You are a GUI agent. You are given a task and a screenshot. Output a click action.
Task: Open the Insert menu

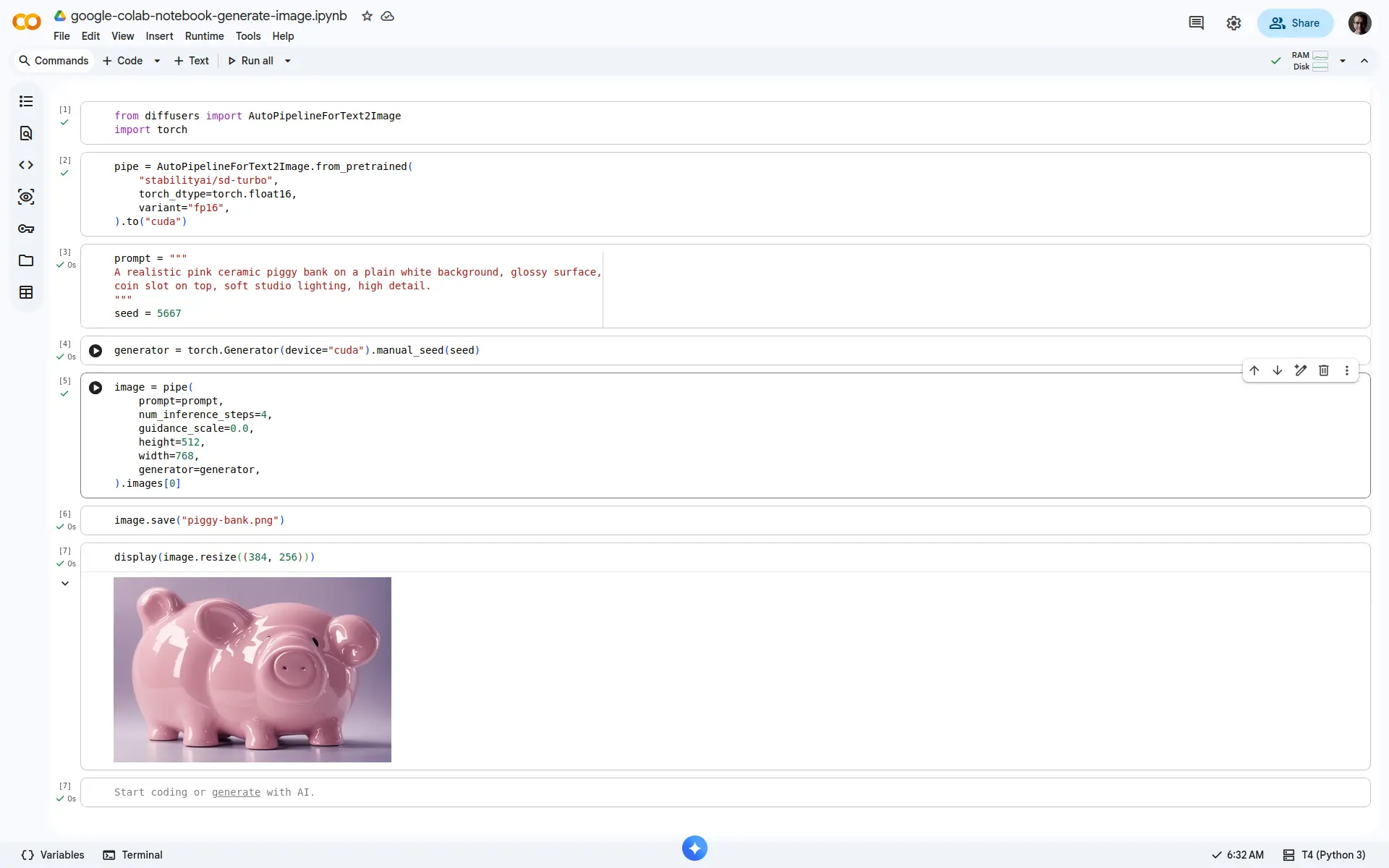pos(159,36)
